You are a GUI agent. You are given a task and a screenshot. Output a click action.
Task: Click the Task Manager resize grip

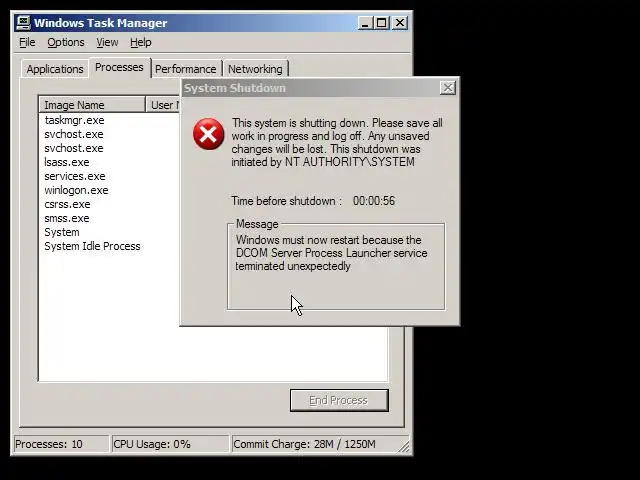pos(404,447)
